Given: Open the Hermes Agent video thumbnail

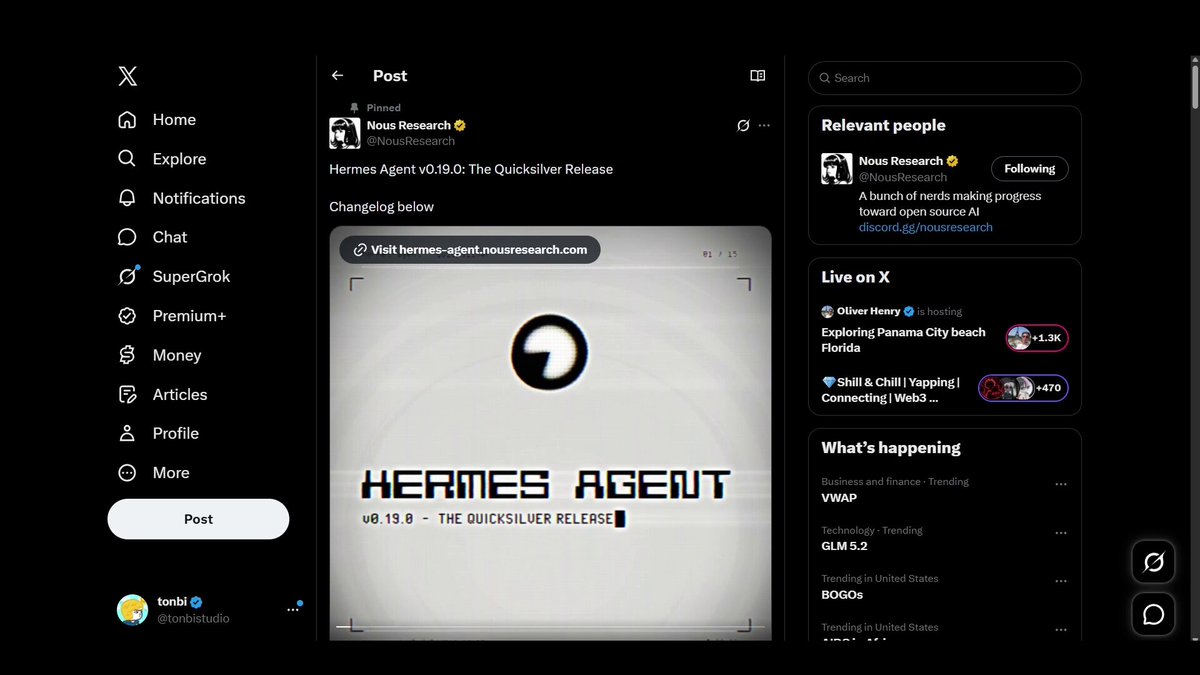Looking at the screenshot, I should 550,433.
